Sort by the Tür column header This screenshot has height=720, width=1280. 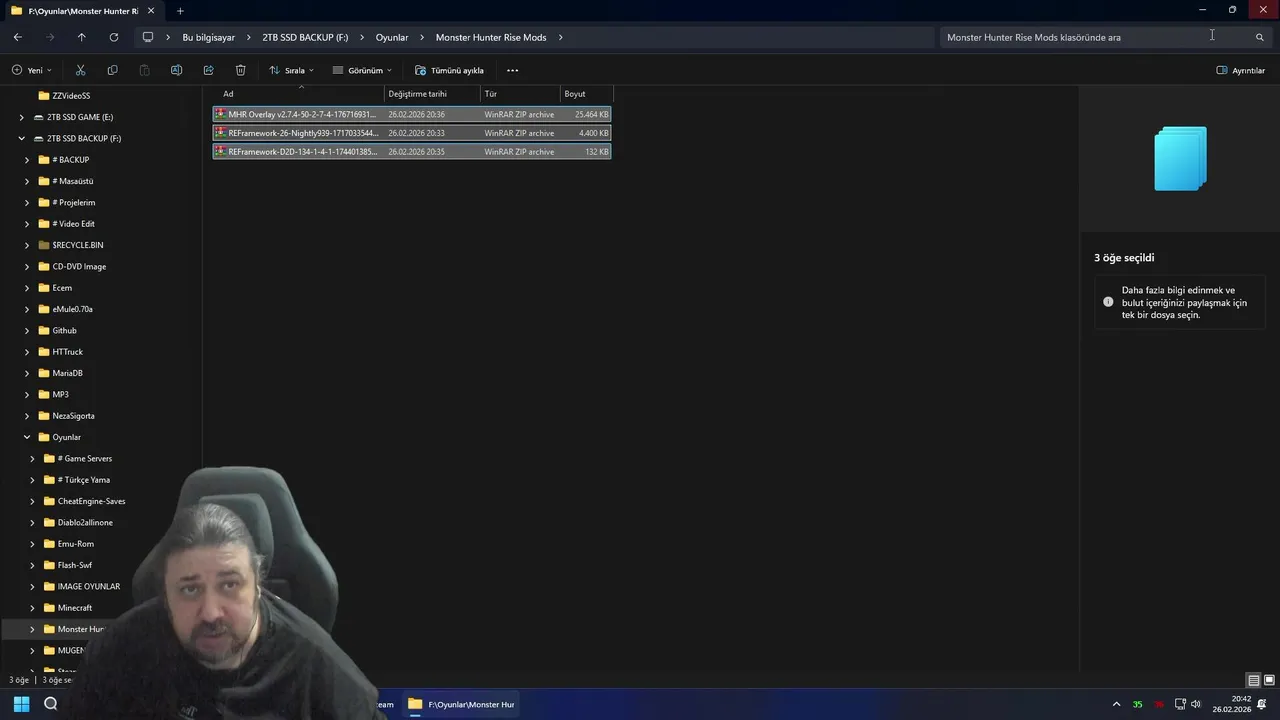520,94
